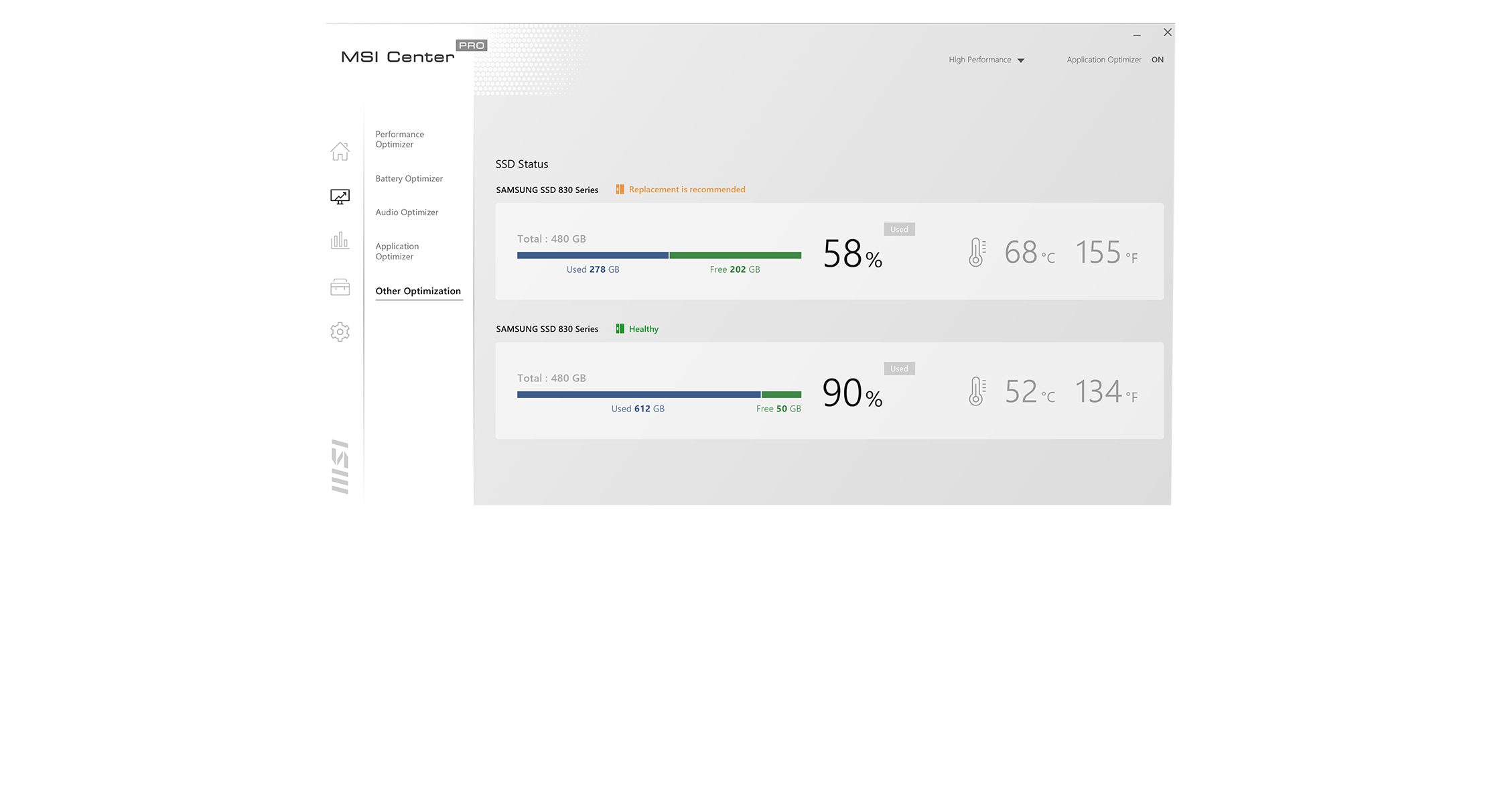Click the Replacement is recommended link

[687, 190]
